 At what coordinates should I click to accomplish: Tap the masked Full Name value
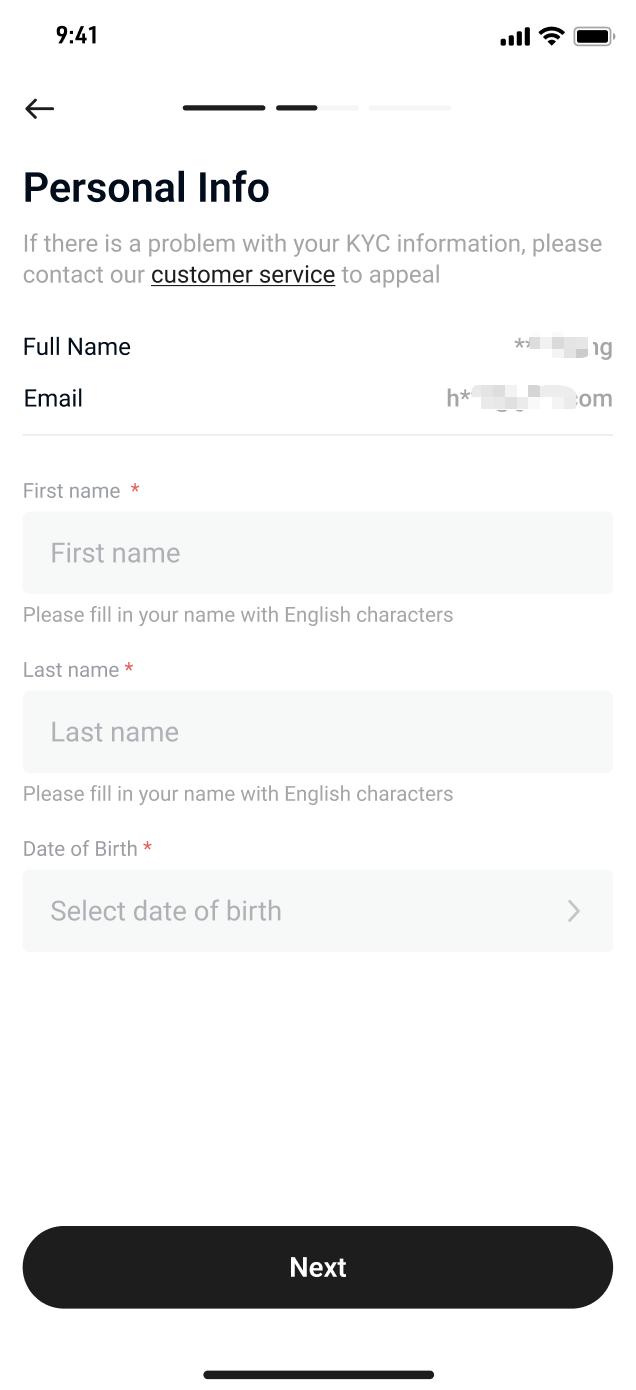point(562,347)
